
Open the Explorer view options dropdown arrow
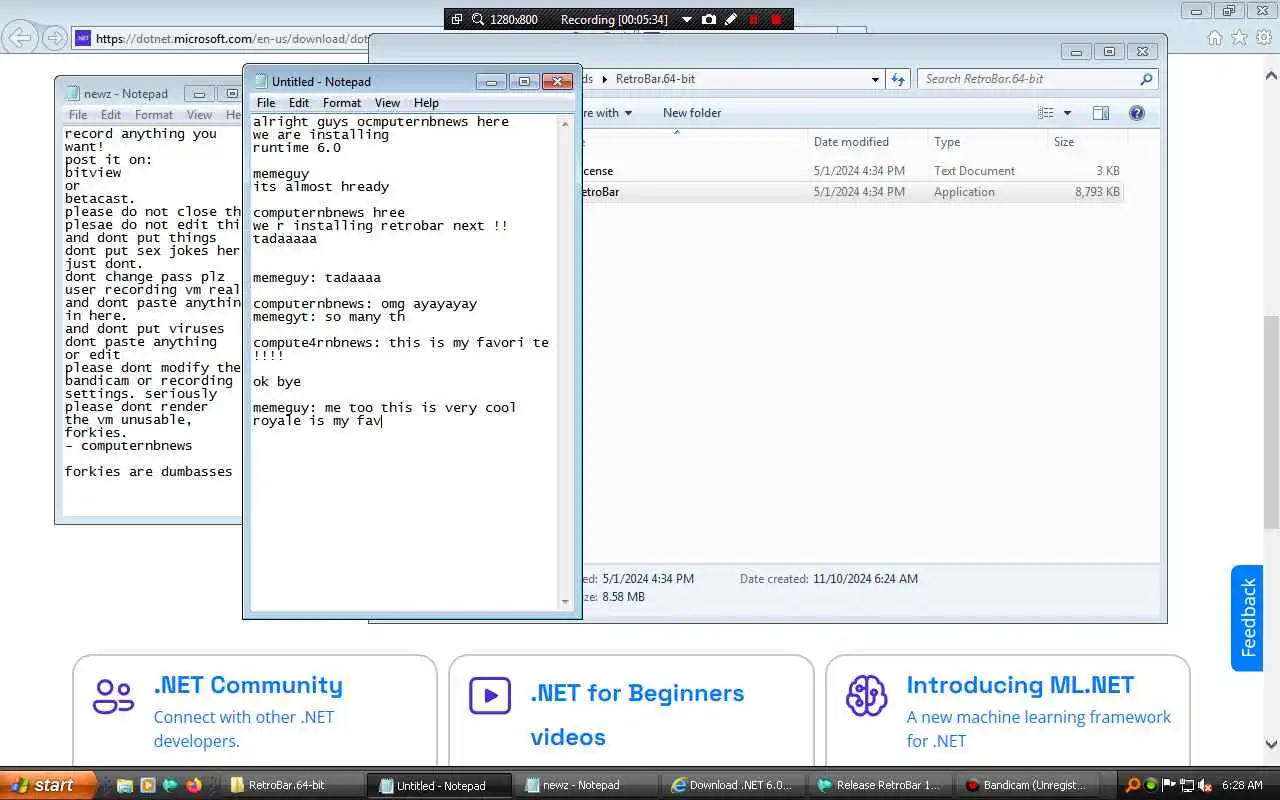(1067, 113)
